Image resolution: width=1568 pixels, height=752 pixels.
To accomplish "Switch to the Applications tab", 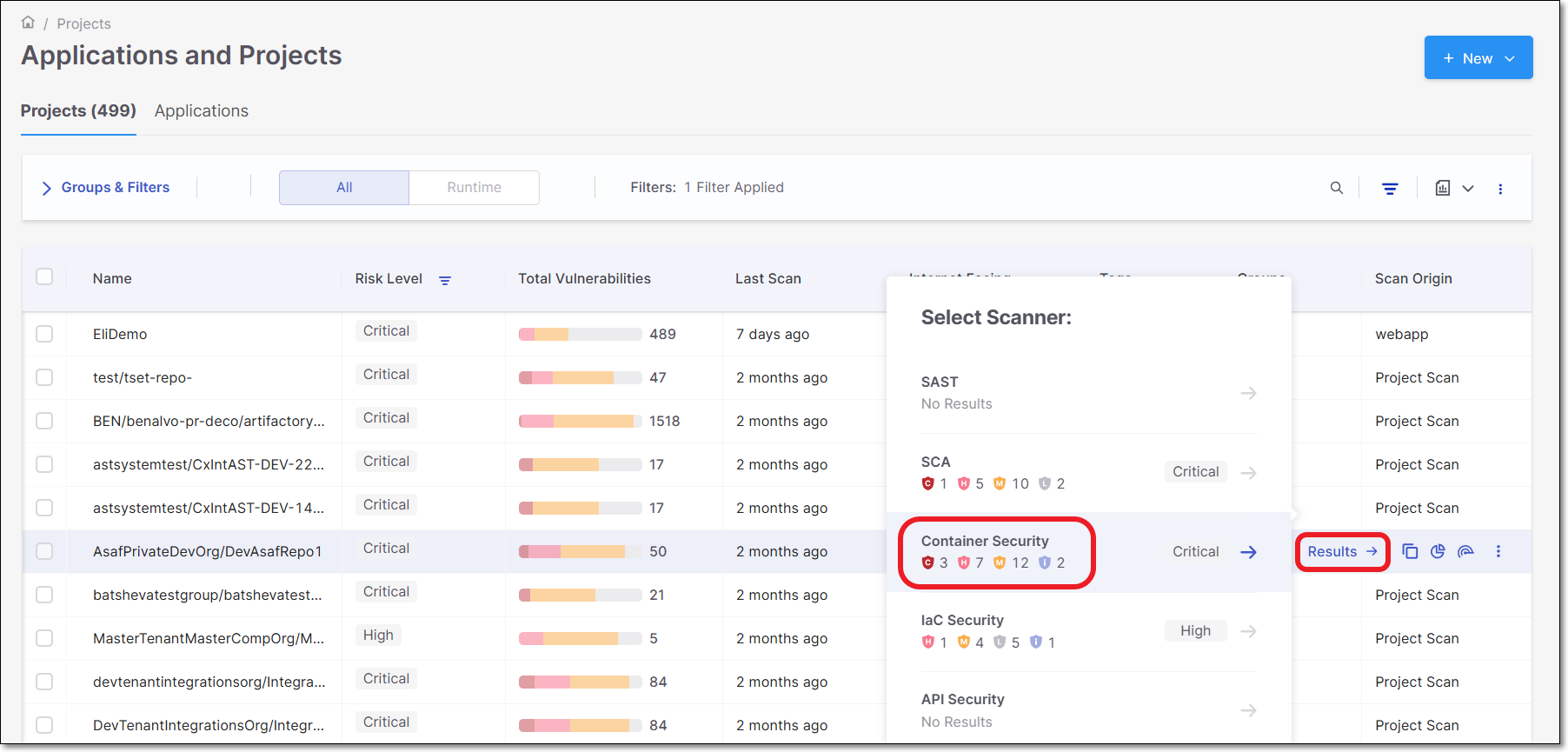I will 202,110.
